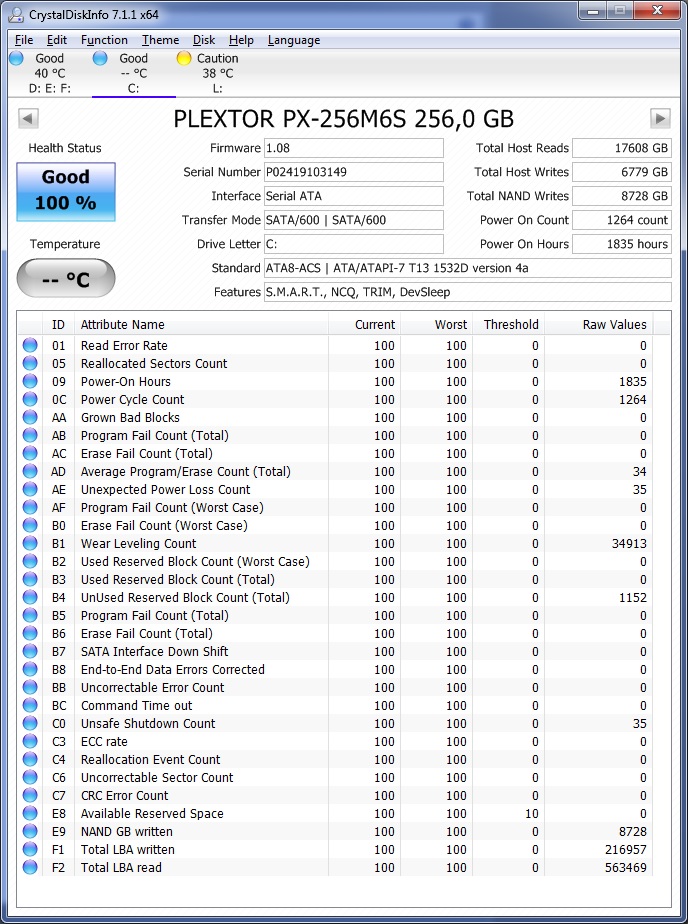
Task: Select the Uncorrectable Sector Count row
Action: pyautogui.click(x=335, y=777)
